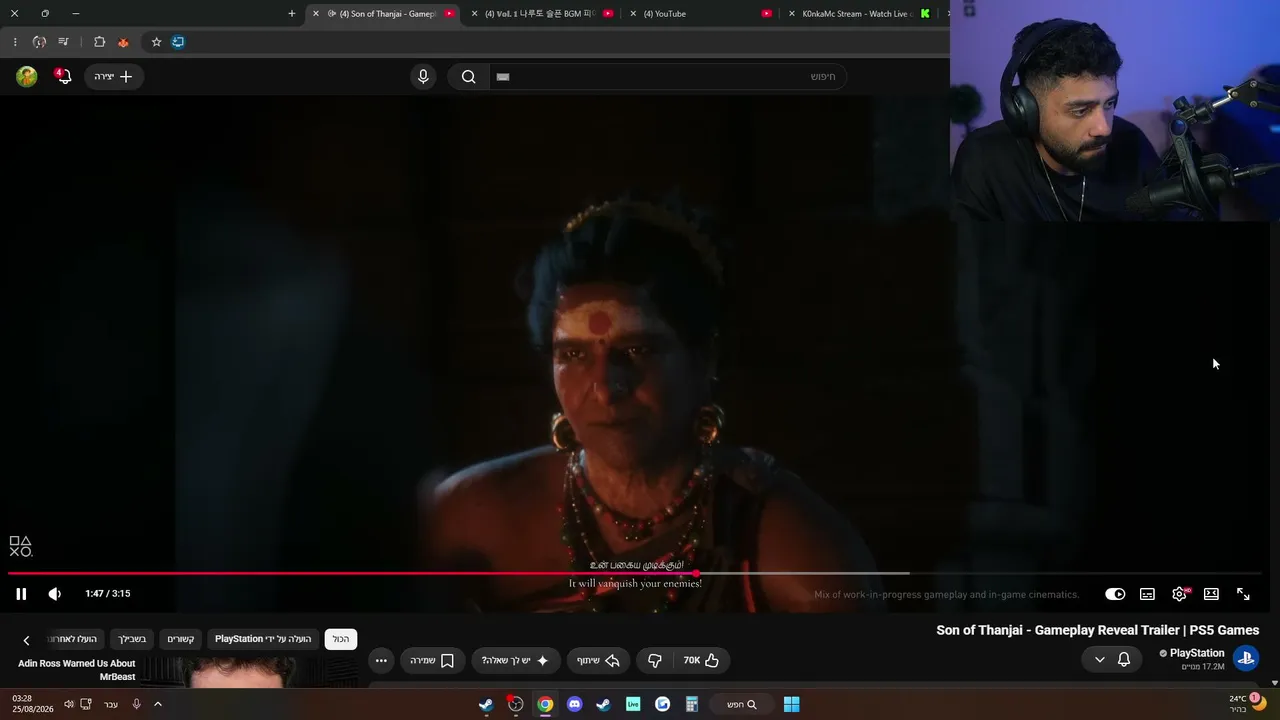Click the Ask question sparkle button
Screen dimensions: 1280x720
pyautogui.click(x=516, y=660)
